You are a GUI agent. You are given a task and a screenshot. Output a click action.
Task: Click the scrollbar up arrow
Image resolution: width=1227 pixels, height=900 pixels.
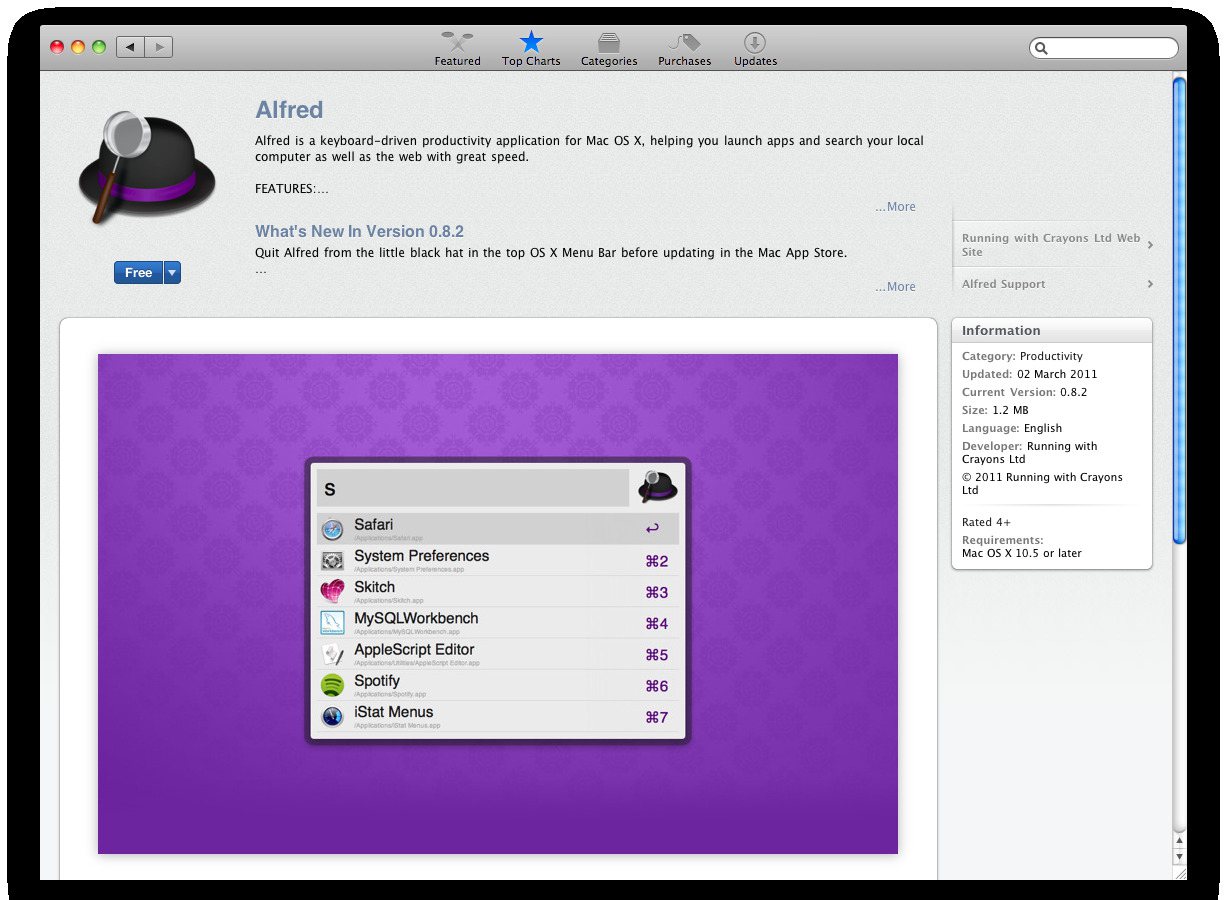1179,842
